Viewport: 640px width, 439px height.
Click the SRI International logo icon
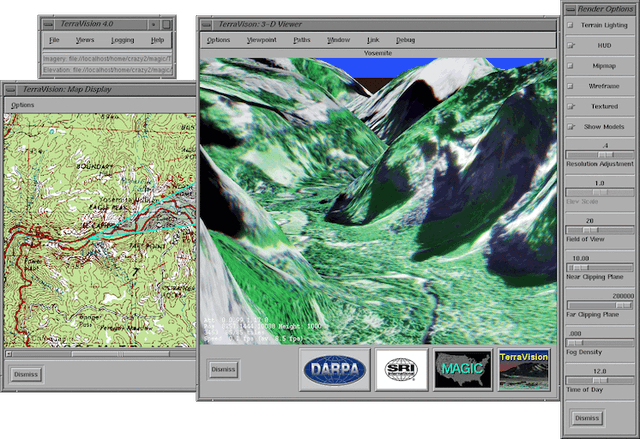(x=402, y=369)
